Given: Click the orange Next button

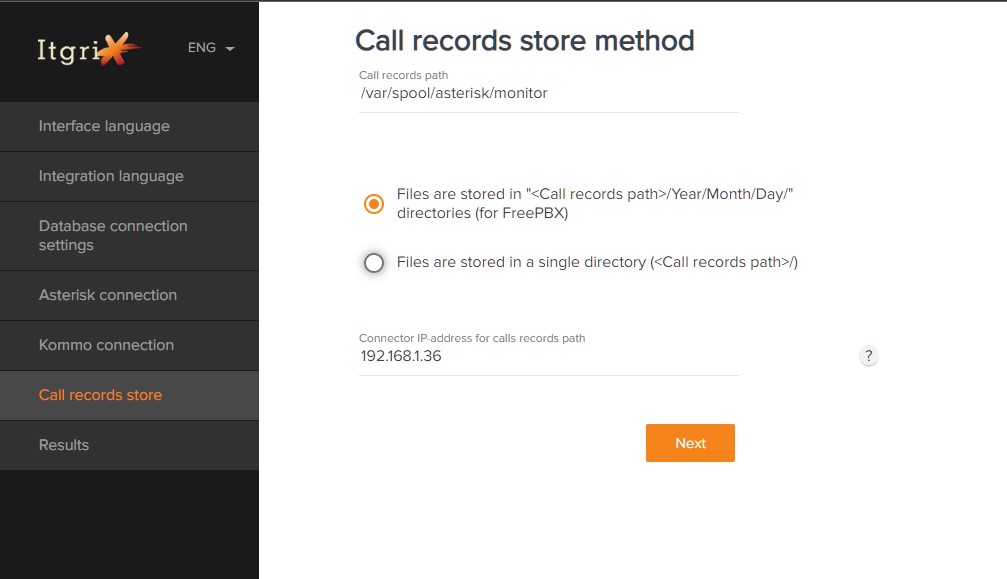Looking at the screenshot, I should click(x=690, y=443).
